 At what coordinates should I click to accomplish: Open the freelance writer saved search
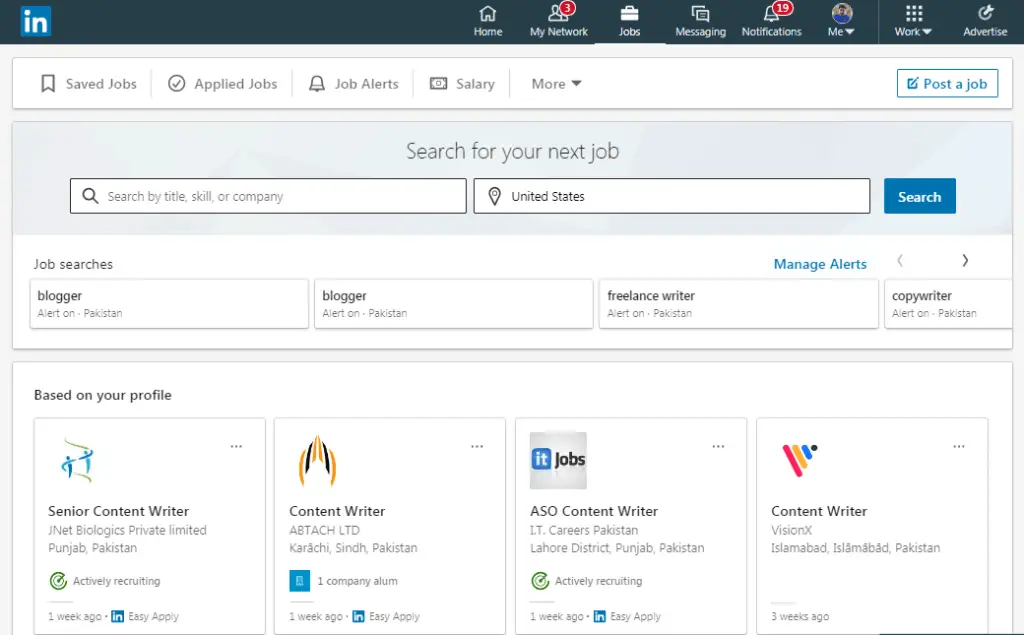pos(739,304)
